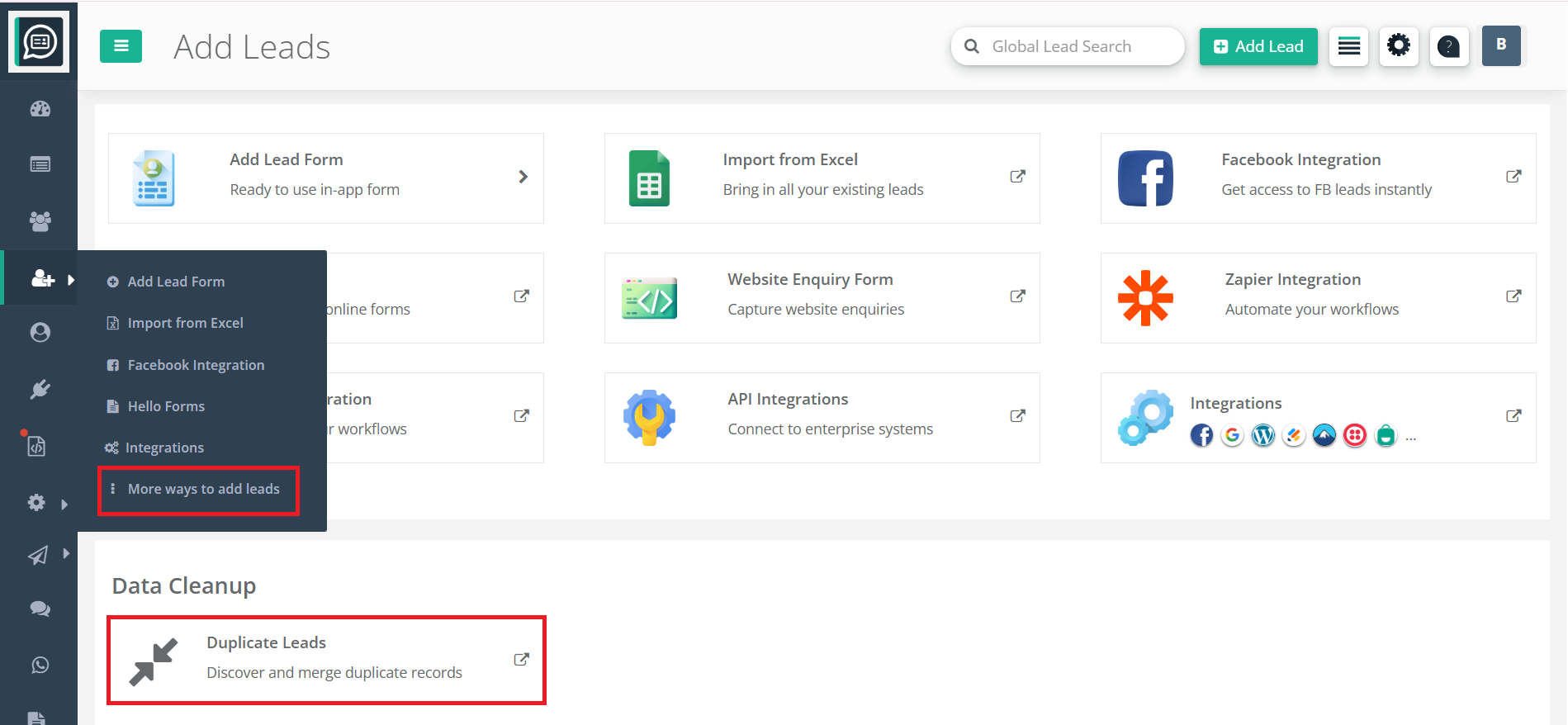The image size is (1568, 725).
Task: Expand the arrow next to settings gear in sidebar
Action: pyautogui.click(x=64, y=504)
